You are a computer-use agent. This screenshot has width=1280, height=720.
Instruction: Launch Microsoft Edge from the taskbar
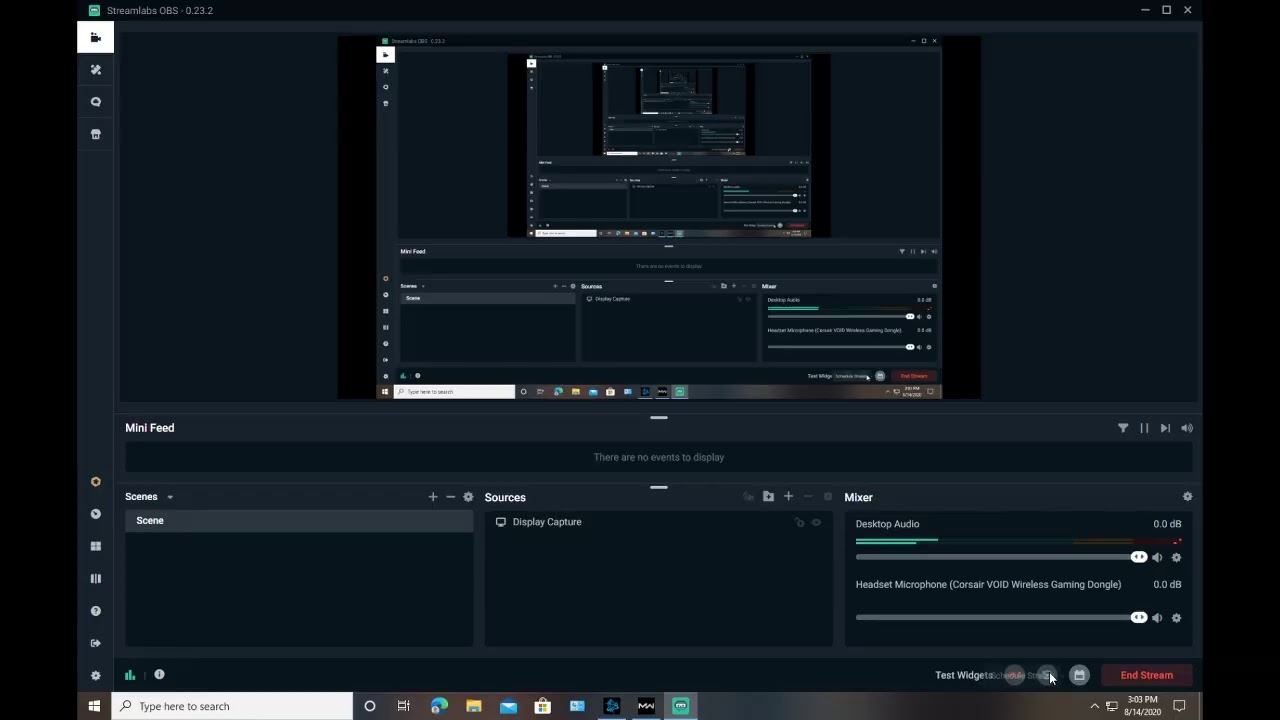pos(439,706)
